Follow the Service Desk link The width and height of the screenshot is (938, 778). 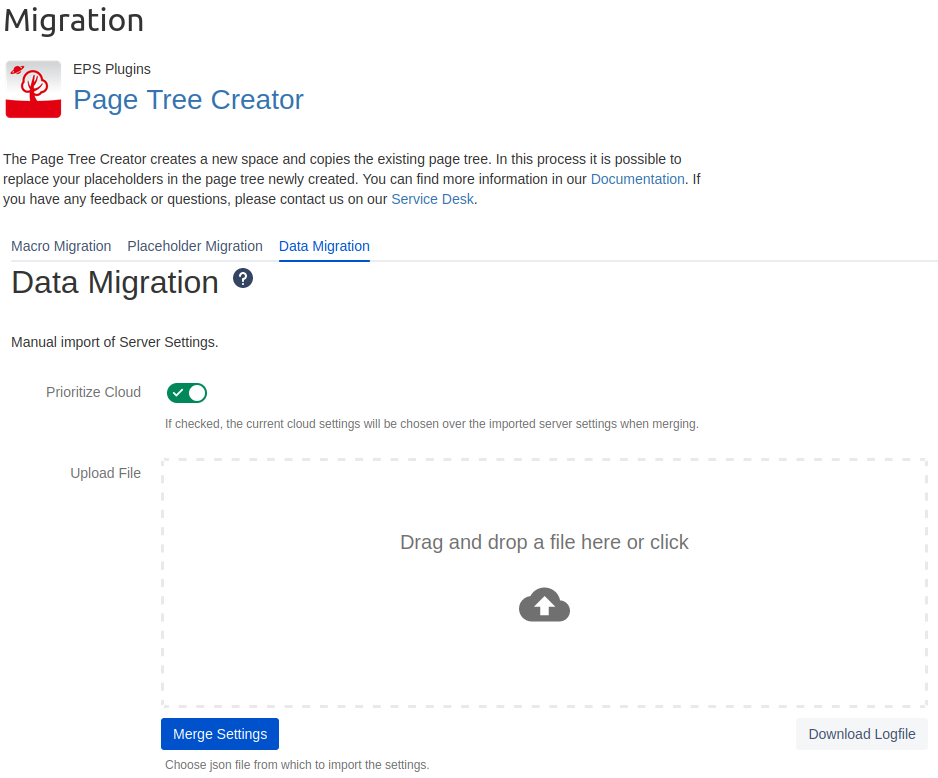[433, 199]
